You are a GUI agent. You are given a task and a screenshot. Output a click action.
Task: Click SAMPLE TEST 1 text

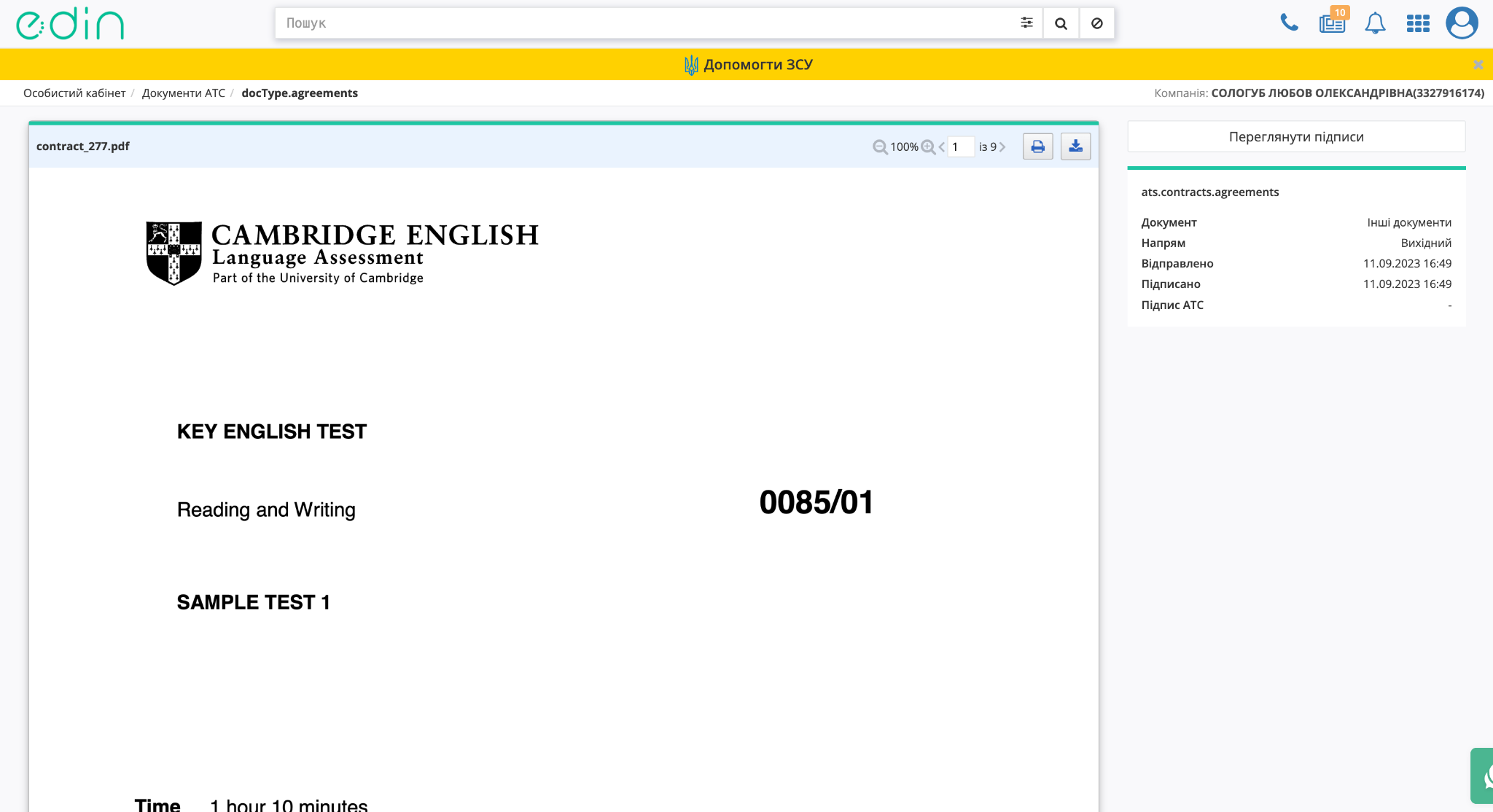[x=254, y=602]
